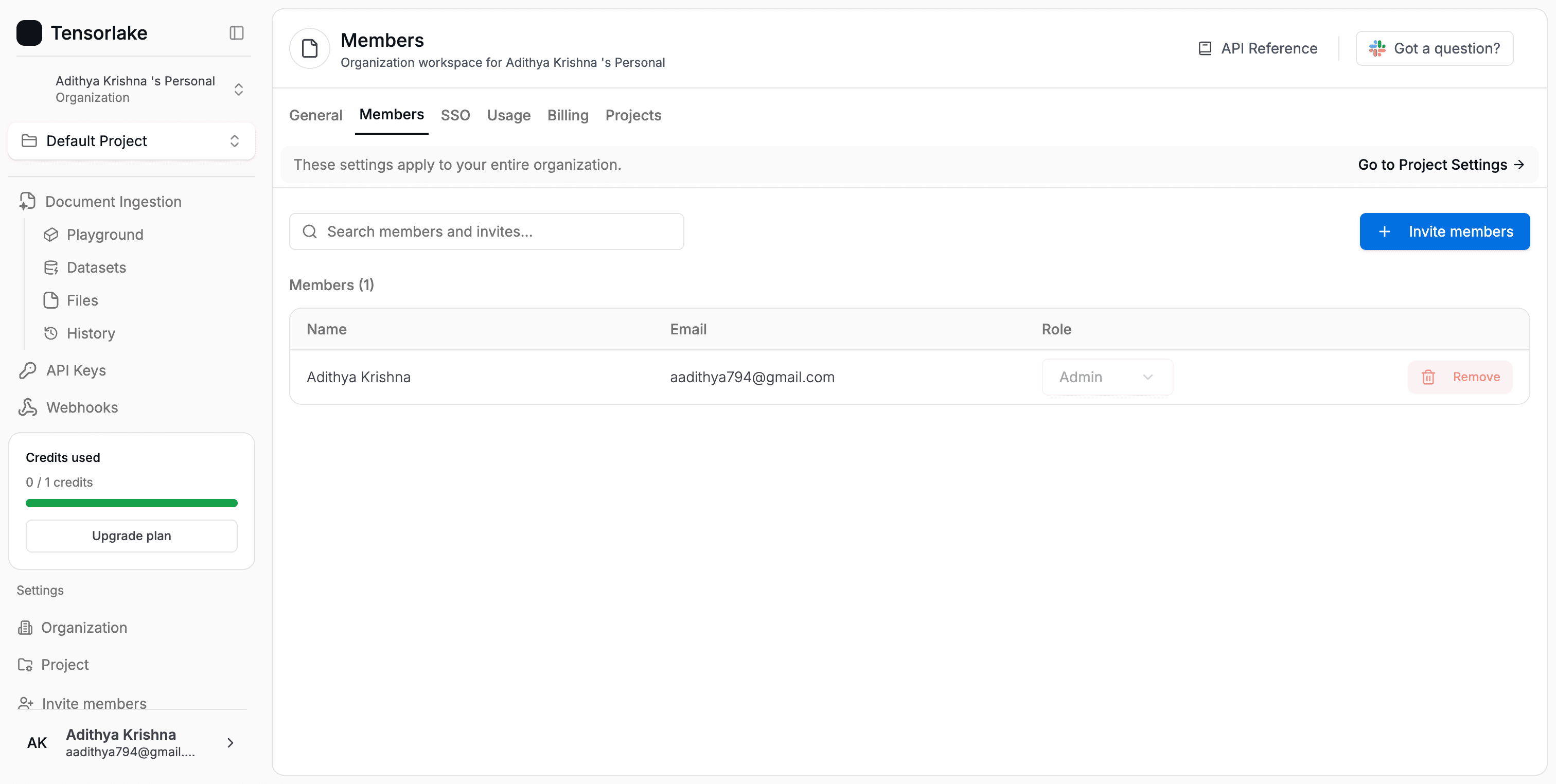Click the Project folder-gear icon

point(25,665)
